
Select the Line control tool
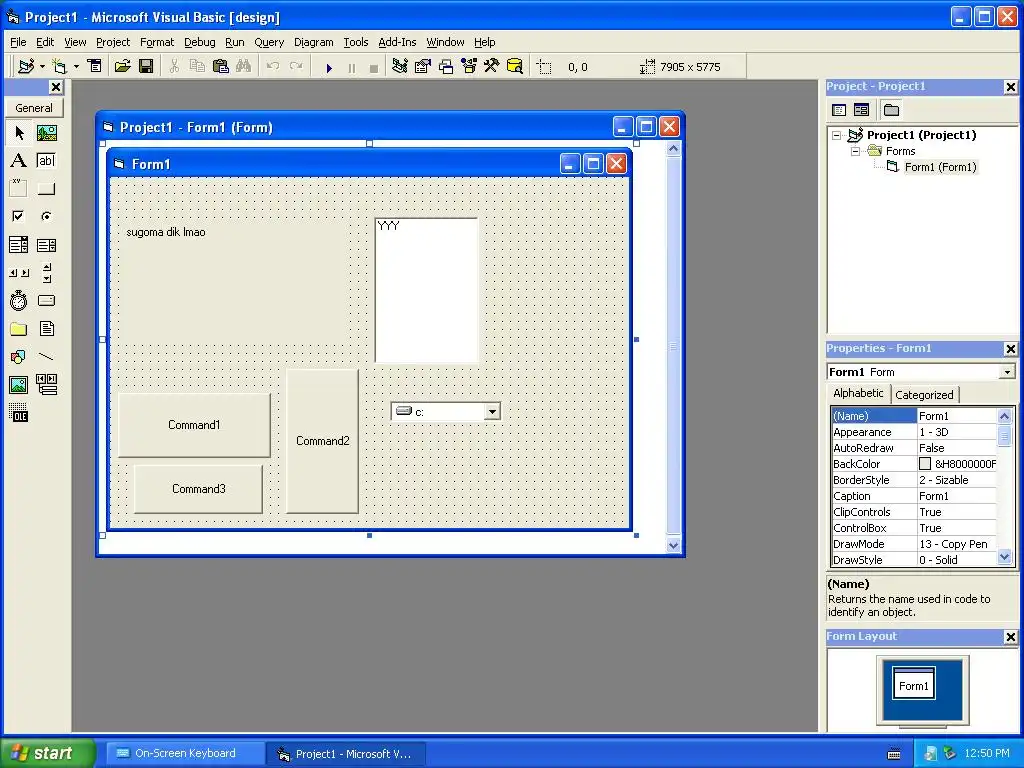[x=46, y=357]
